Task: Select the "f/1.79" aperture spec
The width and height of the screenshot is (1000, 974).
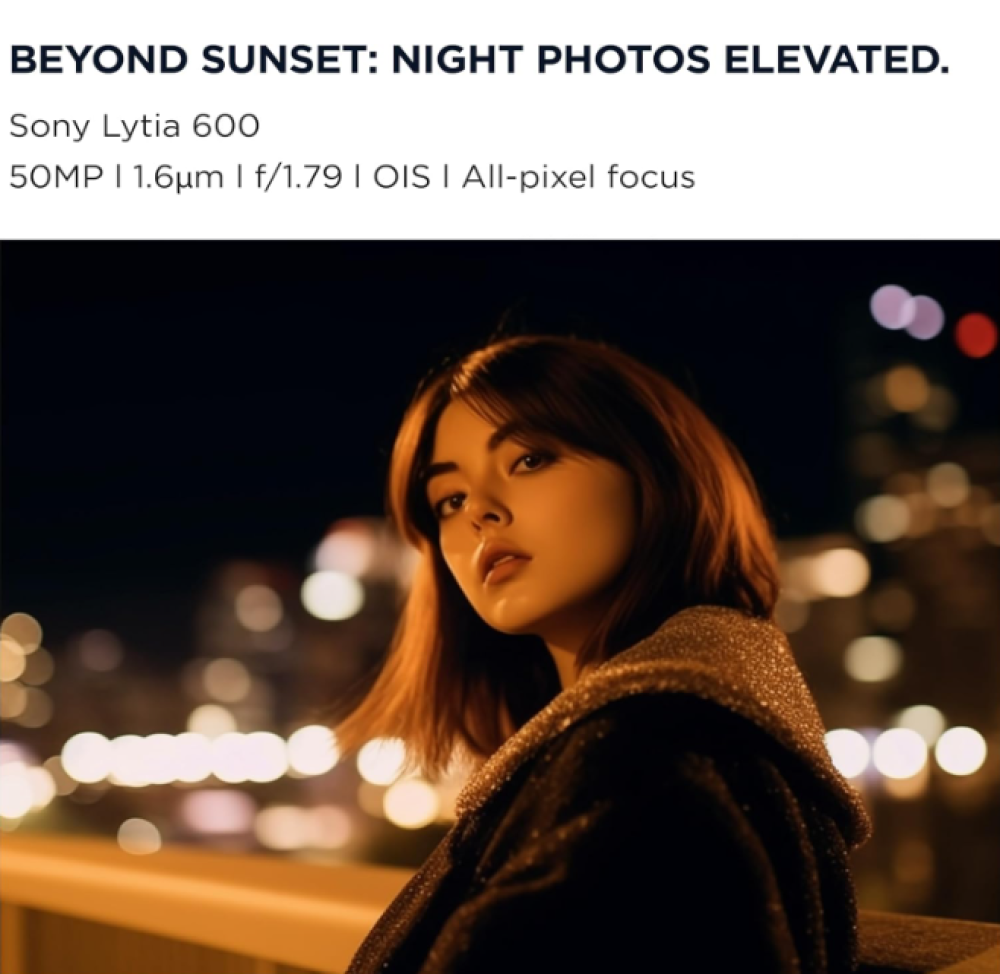Action: (298, 177)
